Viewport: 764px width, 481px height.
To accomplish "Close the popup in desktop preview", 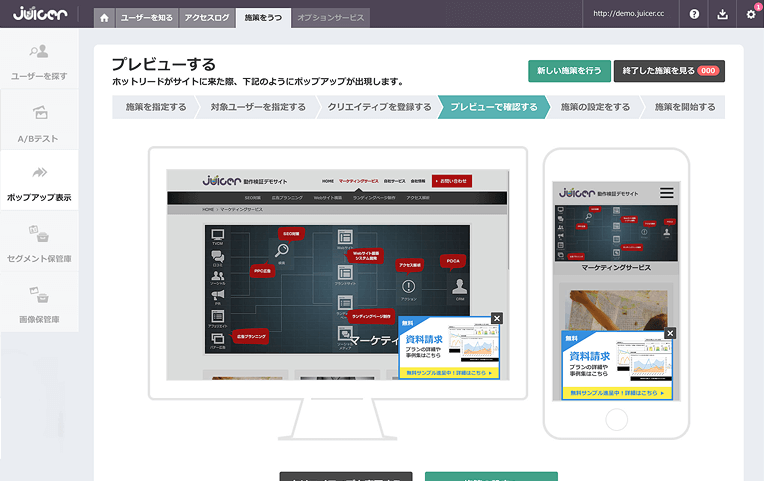I will pos(497,318).
